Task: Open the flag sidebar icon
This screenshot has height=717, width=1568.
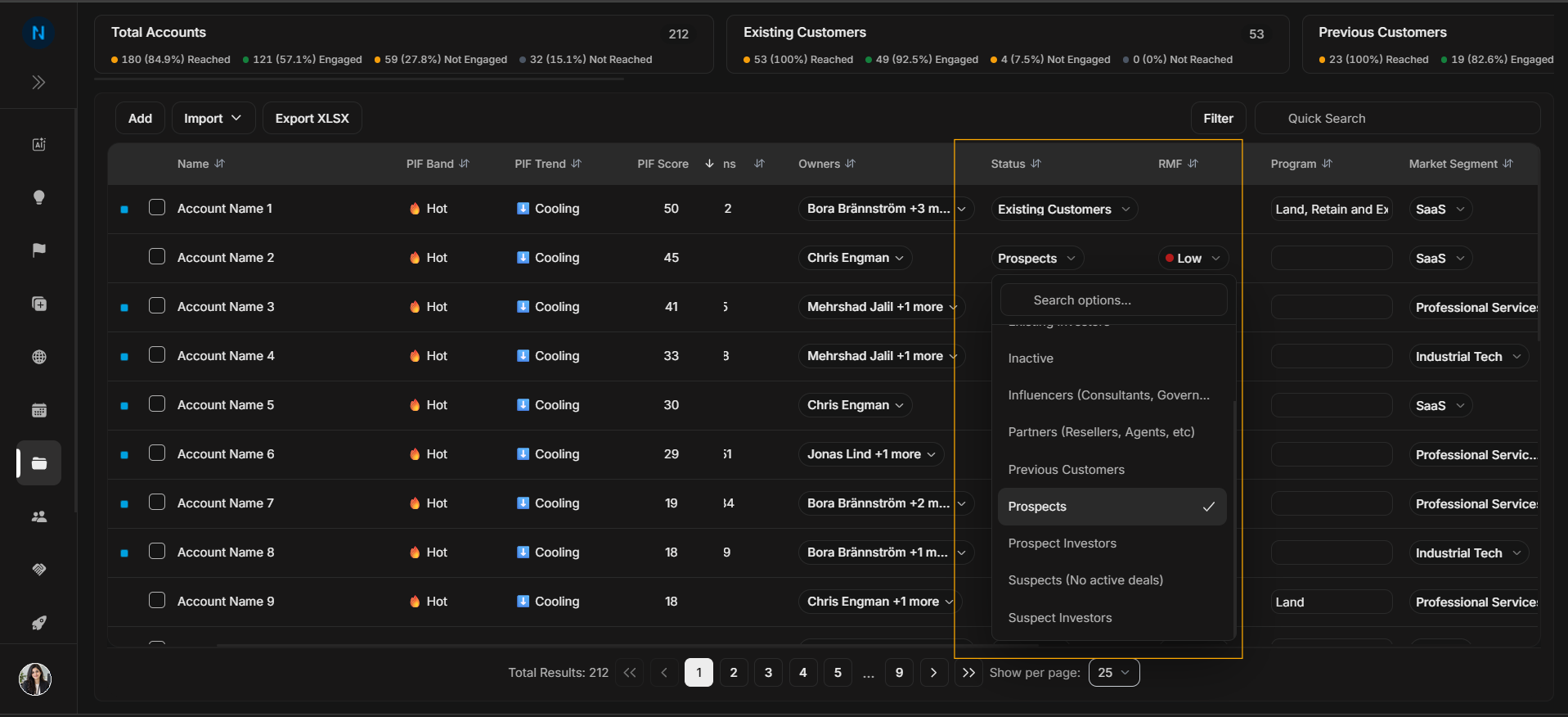Action: click(38, 250)
